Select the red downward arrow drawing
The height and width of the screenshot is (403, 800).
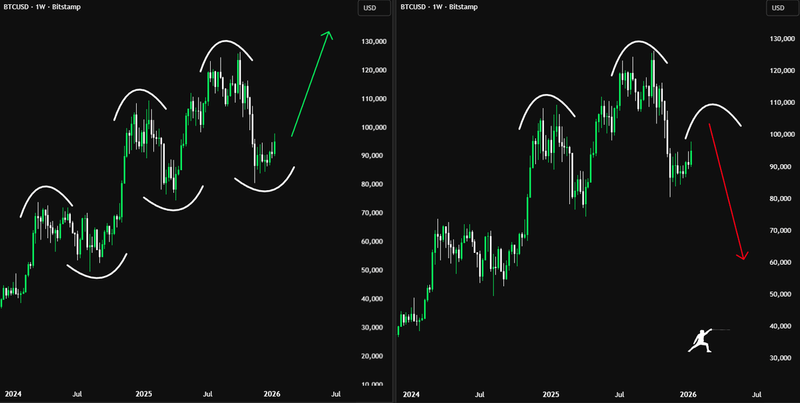click(x=727, y=192)
